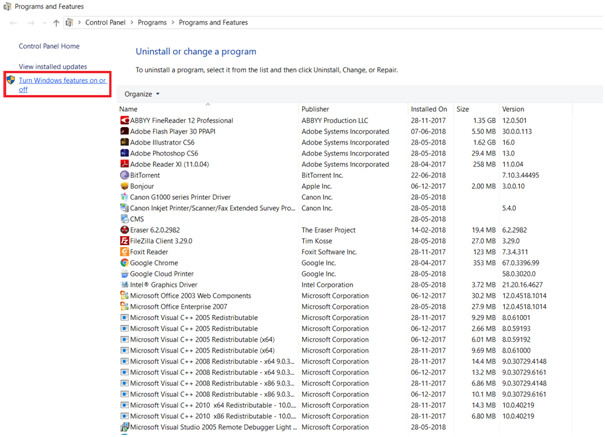Select the Adobe Illustrator CS6 icon

(124, 142)
